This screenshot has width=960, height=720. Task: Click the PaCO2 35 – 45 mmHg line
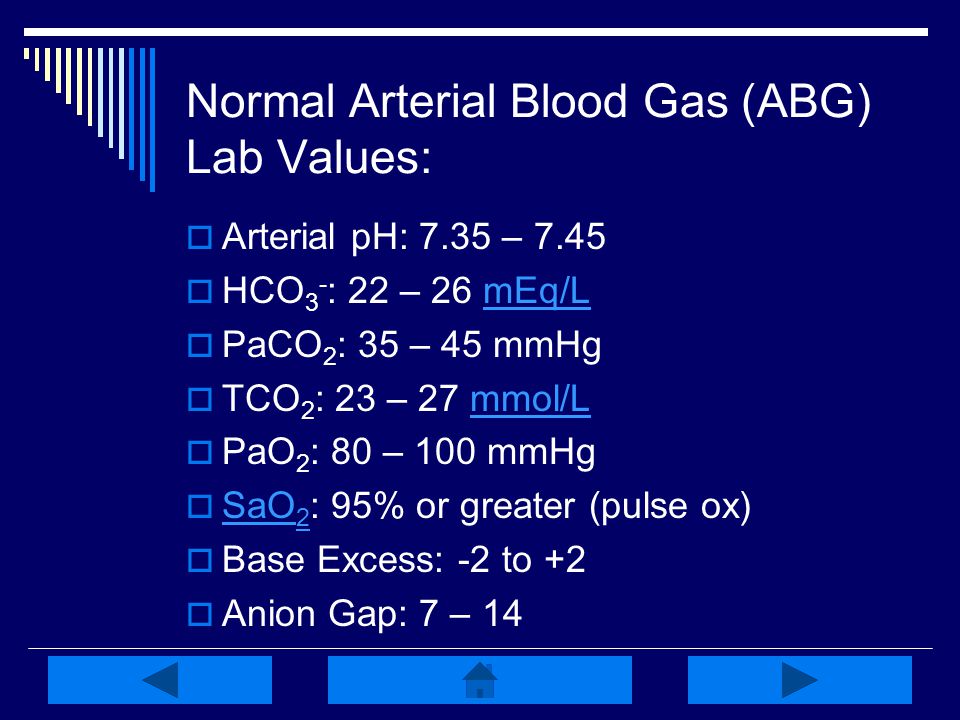[x=411, y=347]
